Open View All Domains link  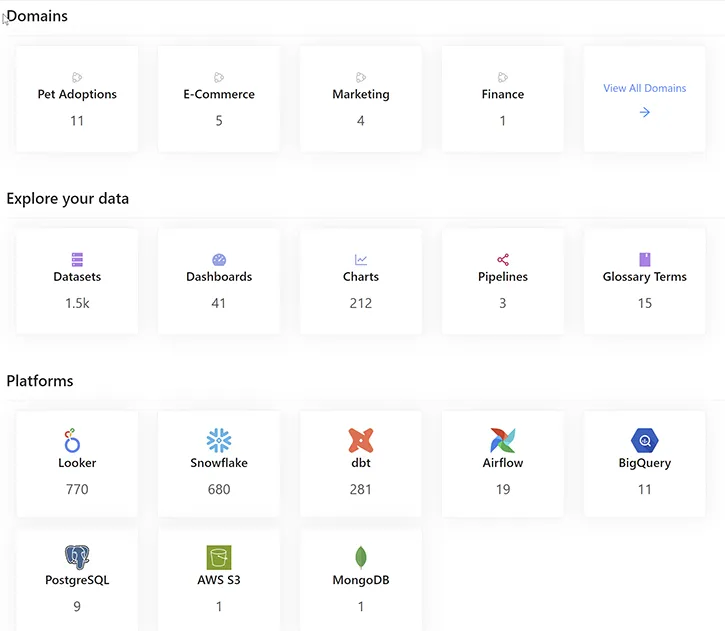(645, 88)
